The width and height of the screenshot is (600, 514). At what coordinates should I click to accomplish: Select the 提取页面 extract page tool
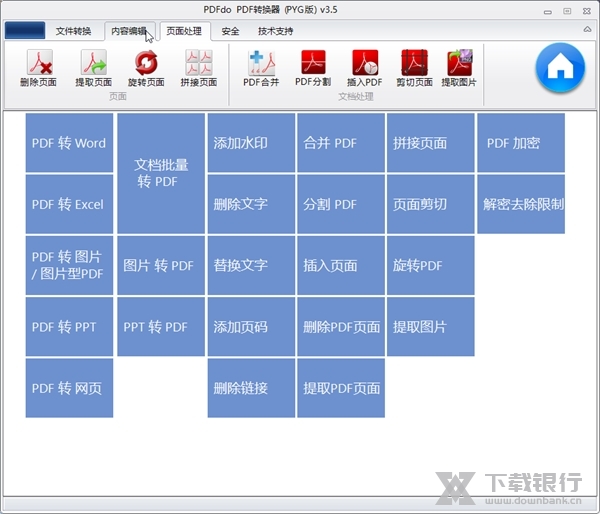pos(93,68)
